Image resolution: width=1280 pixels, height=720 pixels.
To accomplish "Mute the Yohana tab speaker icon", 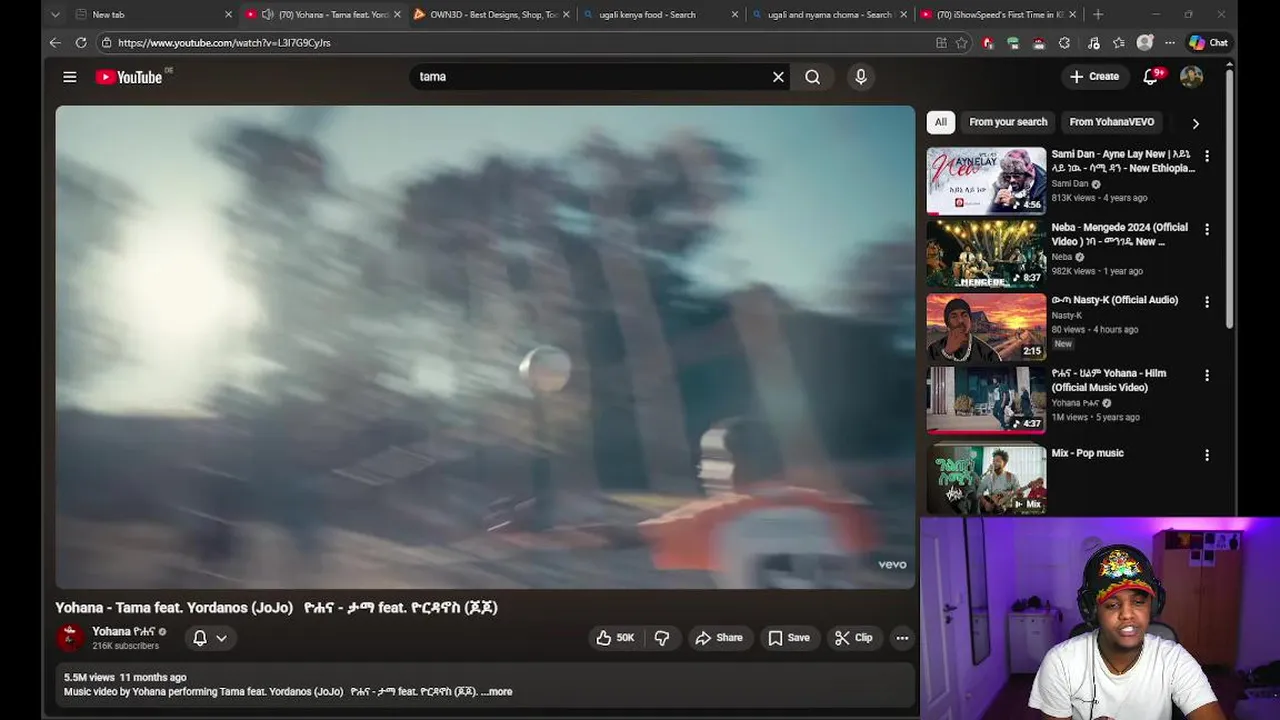I will click(267, 14).
